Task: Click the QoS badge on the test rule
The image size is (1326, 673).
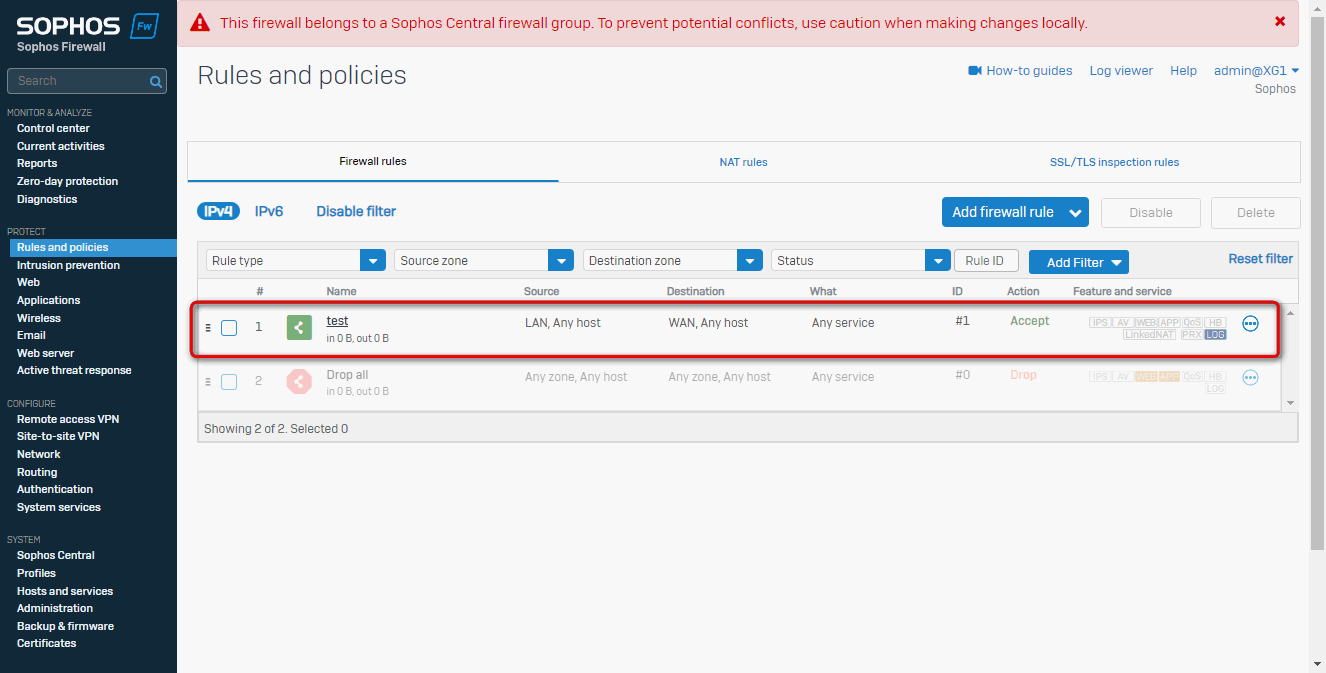Action: pos(1192,323)
